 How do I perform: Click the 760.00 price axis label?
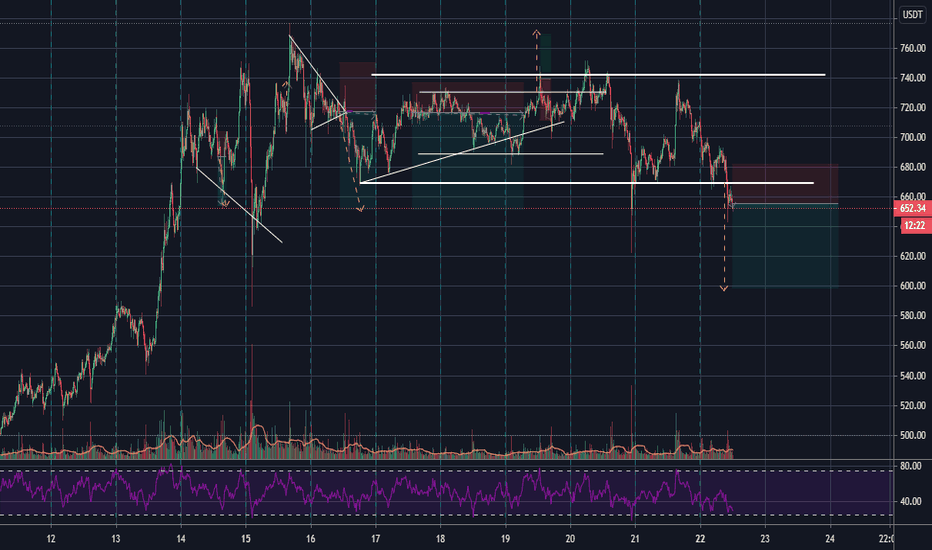click(912, 48)
